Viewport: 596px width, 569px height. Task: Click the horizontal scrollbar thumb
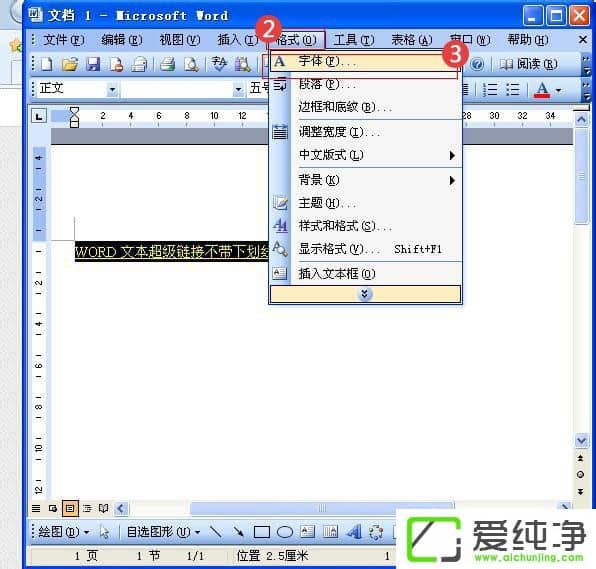(322, 508)
